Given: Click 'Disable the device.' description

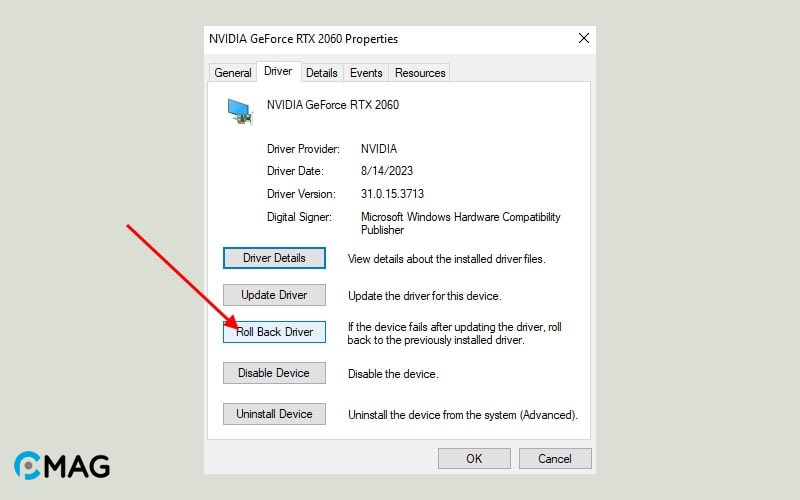Looking at the screenshot, I should [x=393, y=374].
